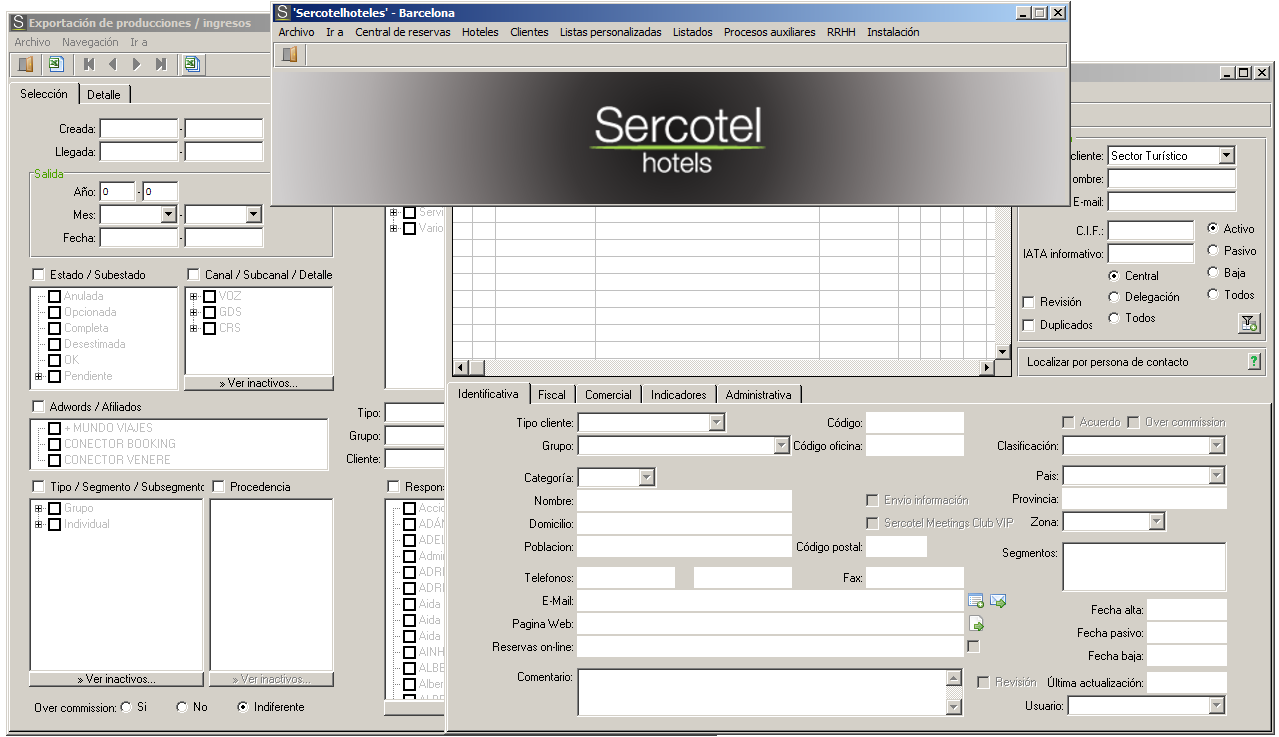Set Over commission to Si
The width and height of the screenshot is (1279, 737).
pyautogui.click(x=125, y=707)
